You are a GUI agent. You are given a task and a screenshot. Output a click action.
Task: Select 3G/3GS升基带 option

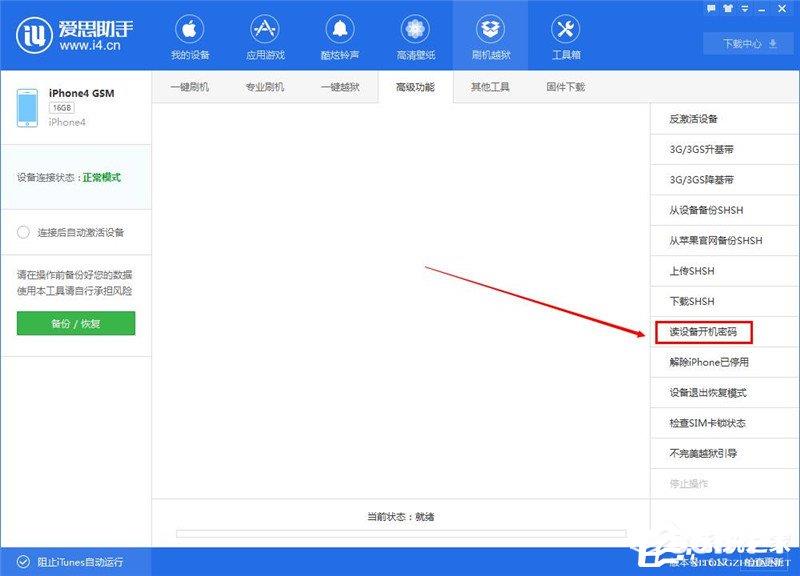click(x=724, y=149)
